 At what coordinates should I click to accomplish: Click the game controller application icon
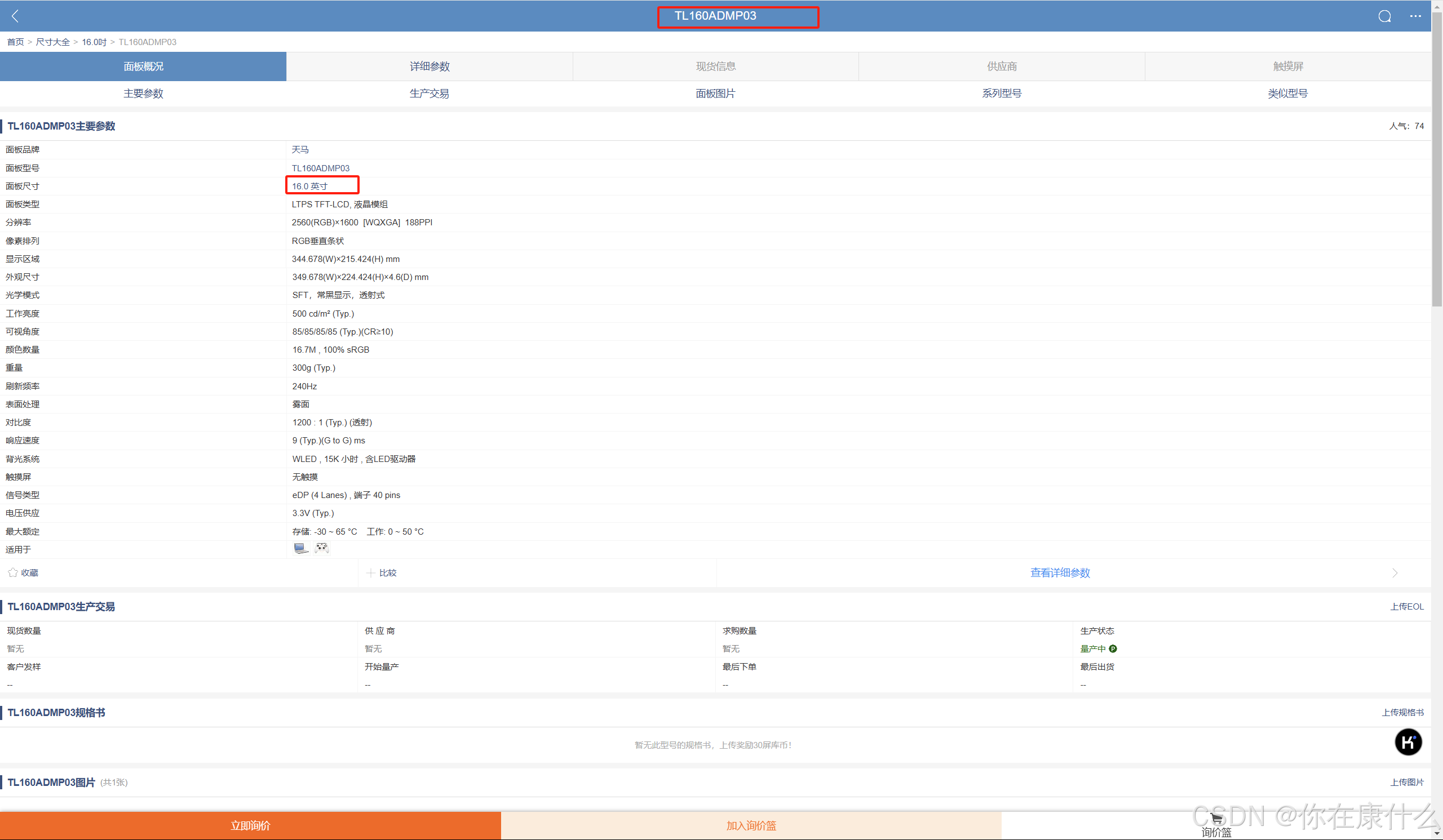click(322, 548)
